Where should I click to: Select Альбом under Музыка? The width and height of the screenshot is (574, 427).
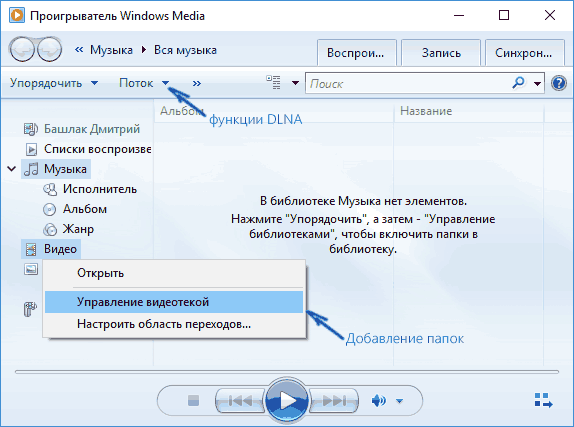(85, 209)
